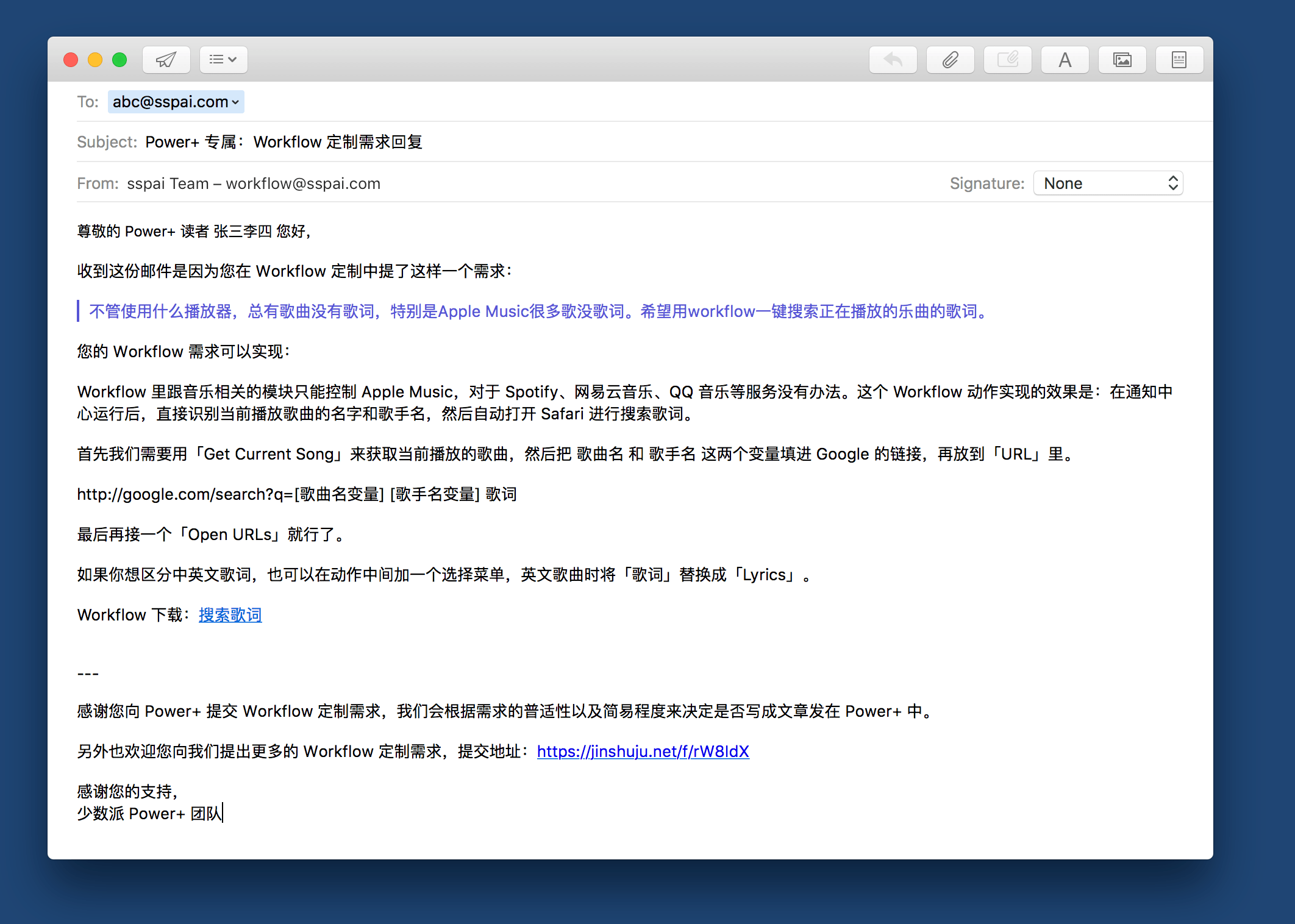Image resolution: width=1295 pixels, height=924 pixels.
Task: Open the 搜索歌词 workflow download link
Action: point(230,615)
